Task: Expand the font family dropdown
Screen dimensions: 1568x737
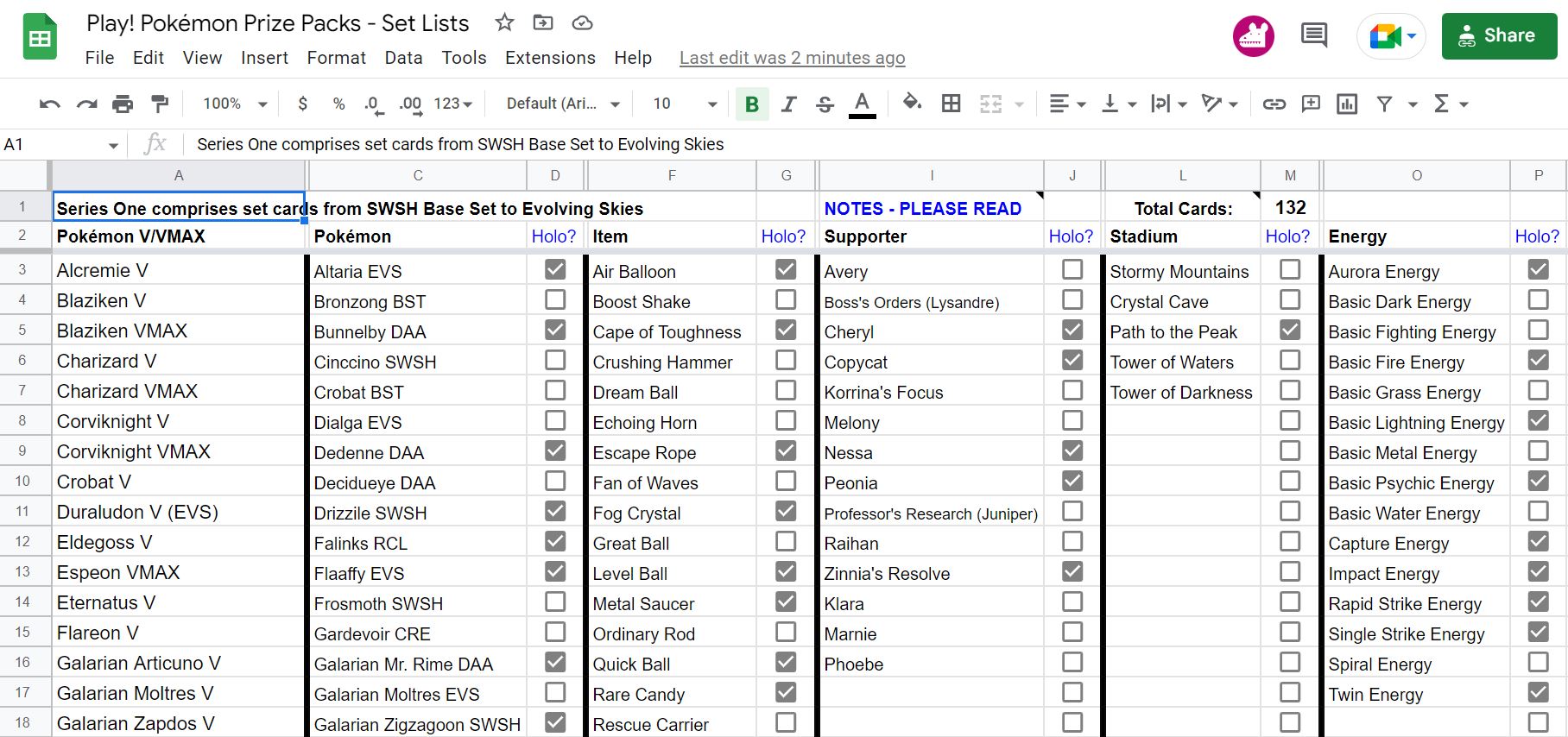Action: pyautogui.click(x=563, y=104)
